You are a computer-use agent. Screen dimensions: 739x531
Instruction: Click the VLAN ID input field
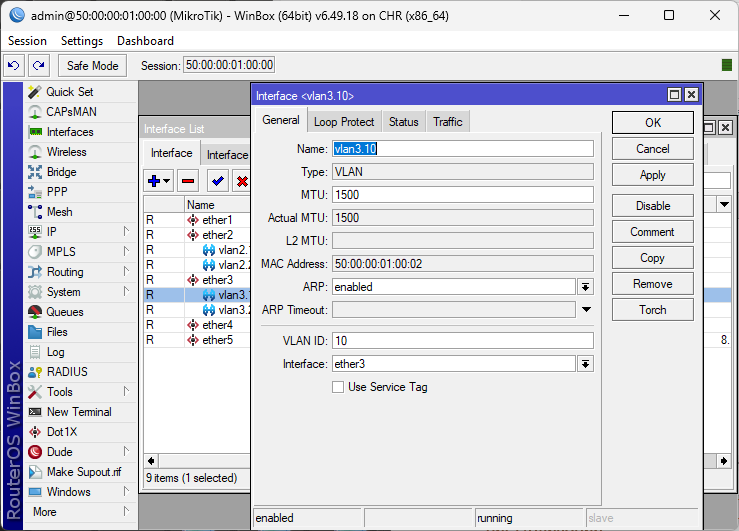pyautogui.click(x=462, y=341)
